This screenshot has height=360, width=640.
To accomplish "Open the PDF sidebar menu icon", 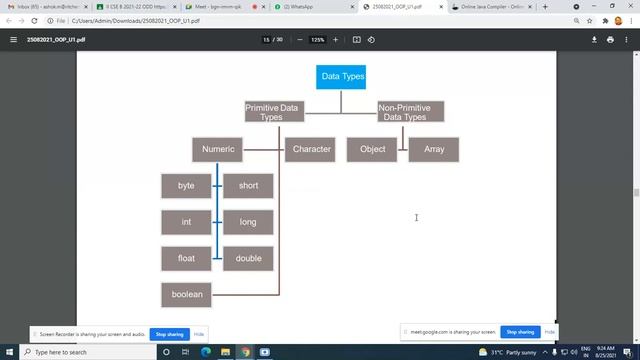I will point(13,40).
